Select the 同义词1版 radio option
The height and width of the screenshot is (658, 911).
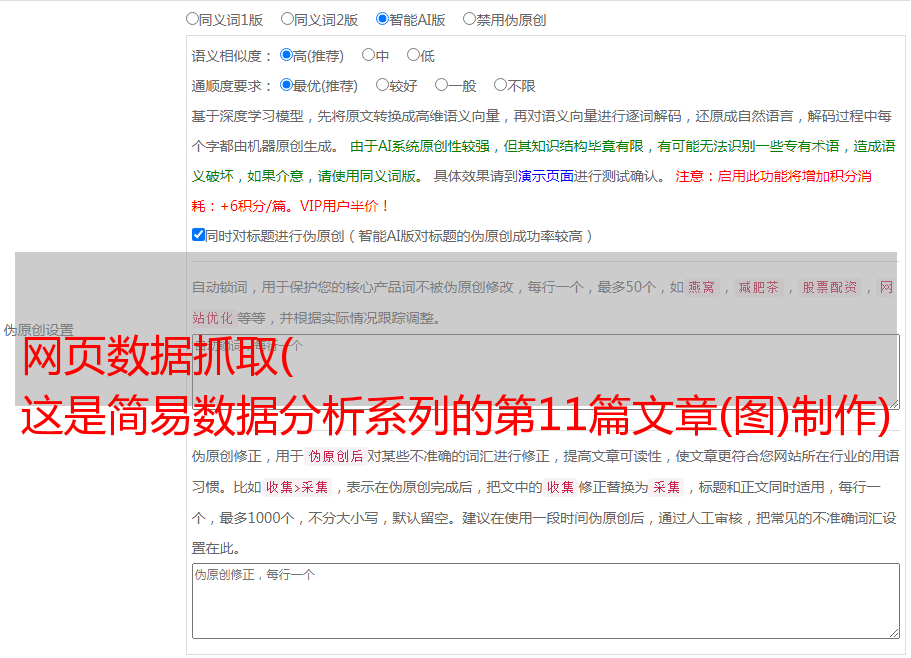192,19
